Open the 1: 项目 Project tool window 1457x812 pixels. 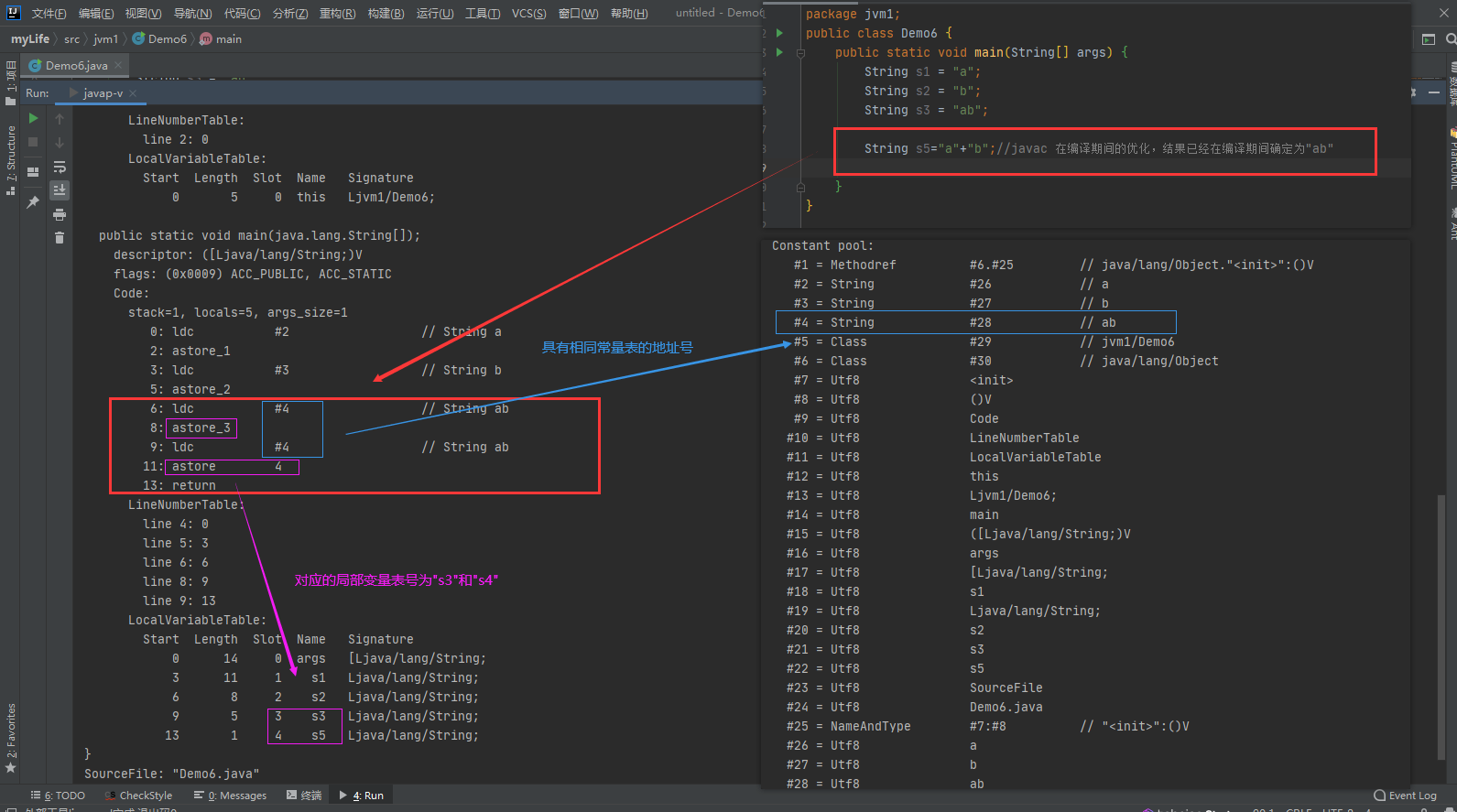10,82
